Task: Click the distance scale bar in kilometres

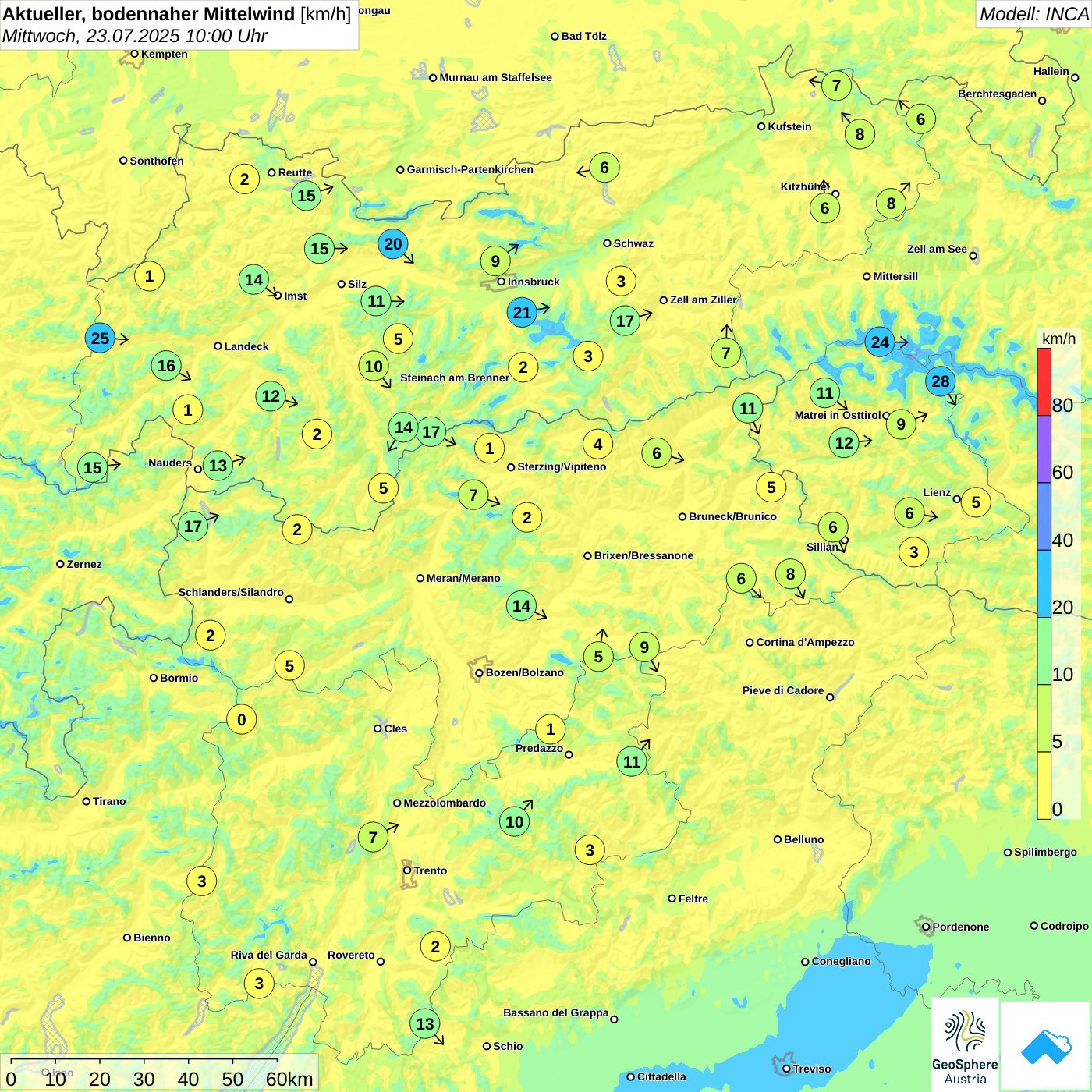Action: pyautogui.click(x=159, y=1073)
